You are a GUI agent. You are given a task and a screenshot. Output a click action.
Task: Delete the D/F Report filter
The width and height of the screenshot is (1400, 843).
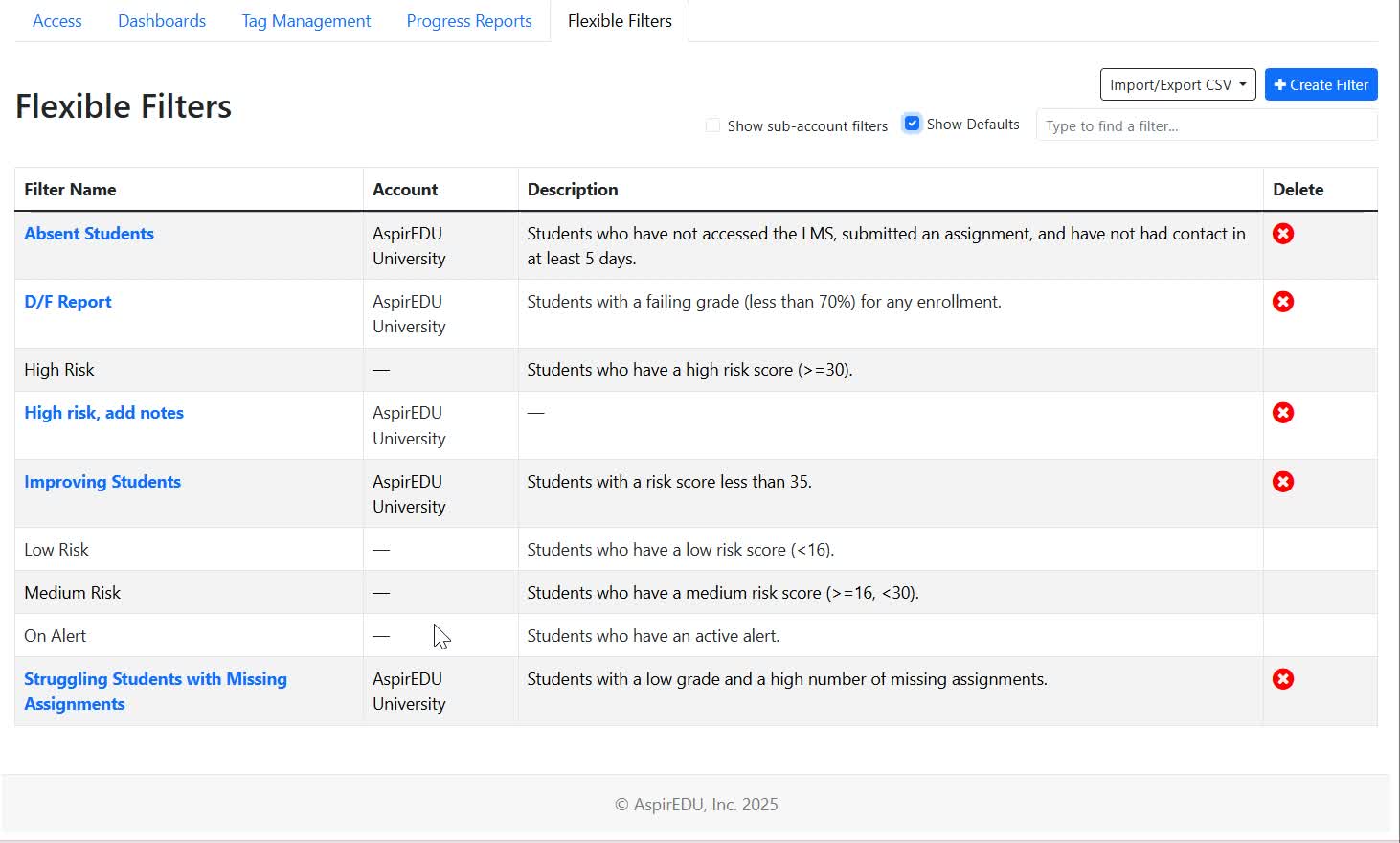pos(1283,302)
